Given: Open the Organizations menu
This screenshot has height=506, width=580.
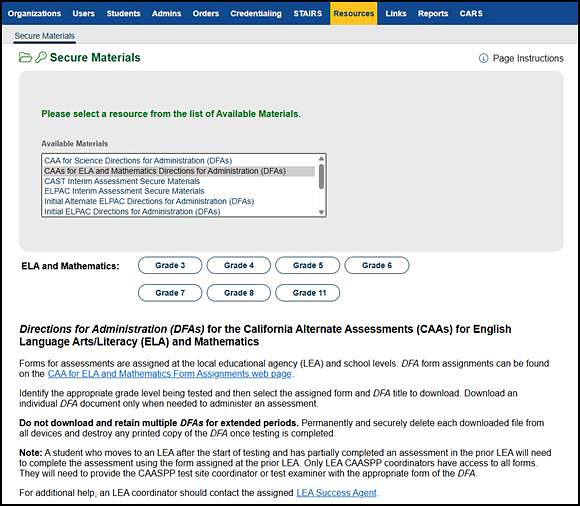Looking at the screenshot, I should [x=34, y=13].
